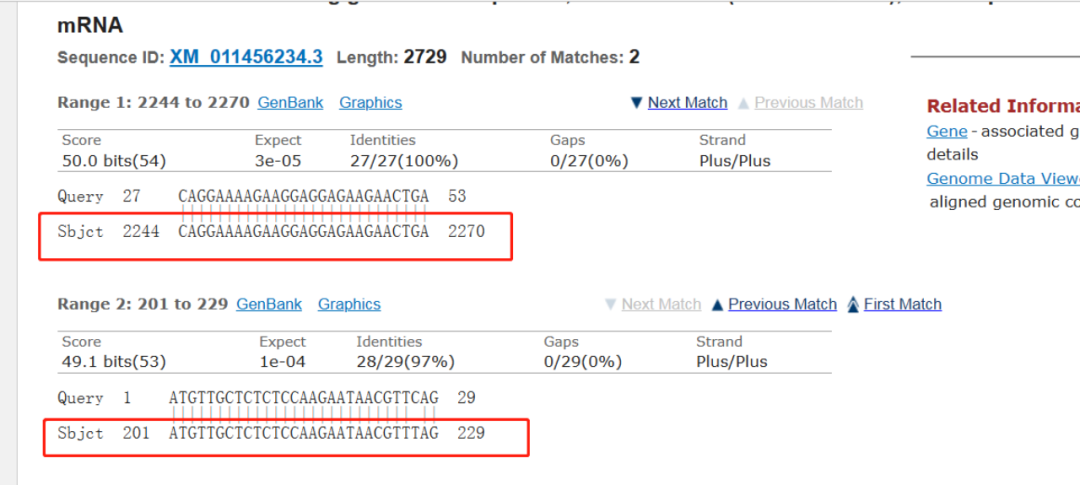Image resolution: width=1080 pixels, height=485 pixels.
Task: Open the Graphics link for Range 2
Action: [x=349, y=305]
